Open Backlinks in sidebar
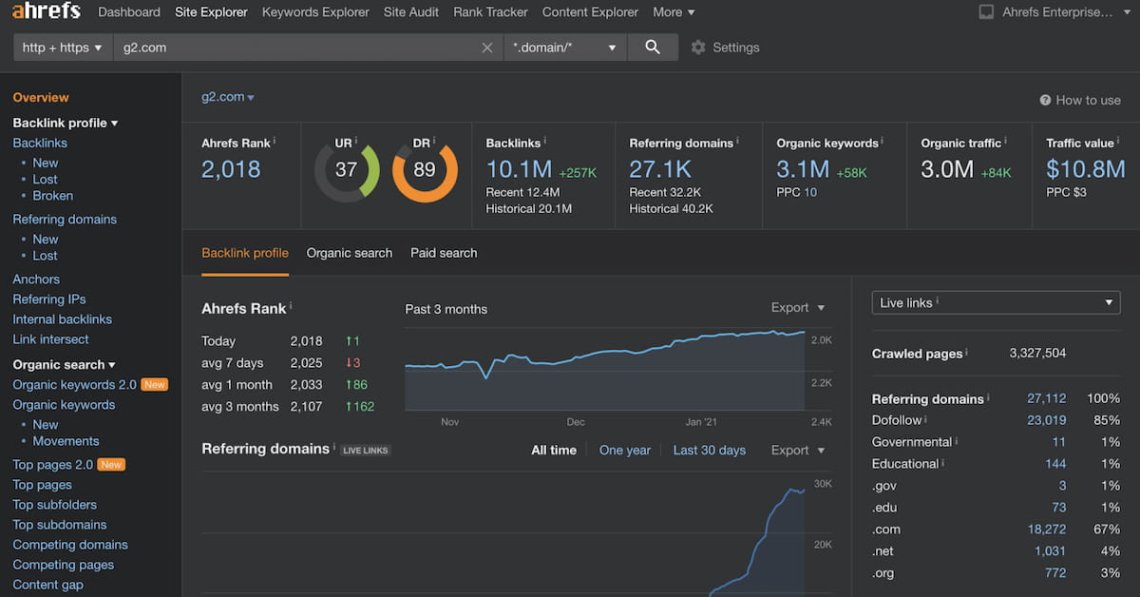 (x=39, y=143)
